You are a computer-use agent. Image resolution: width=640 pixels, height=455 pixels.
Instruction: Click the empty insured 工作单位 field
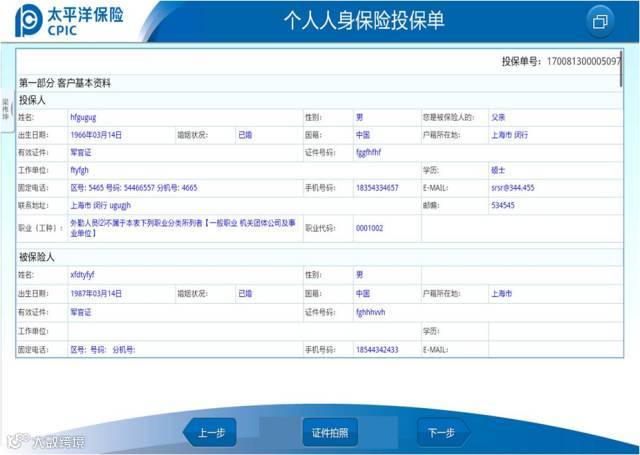pos(244,331)
